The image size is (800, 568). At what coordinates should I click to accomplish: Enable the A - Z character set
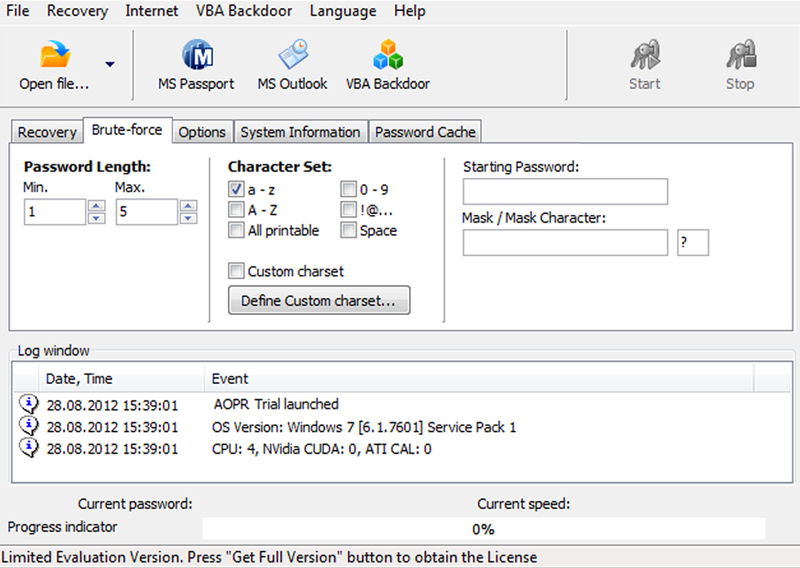(x=236, y=210)
